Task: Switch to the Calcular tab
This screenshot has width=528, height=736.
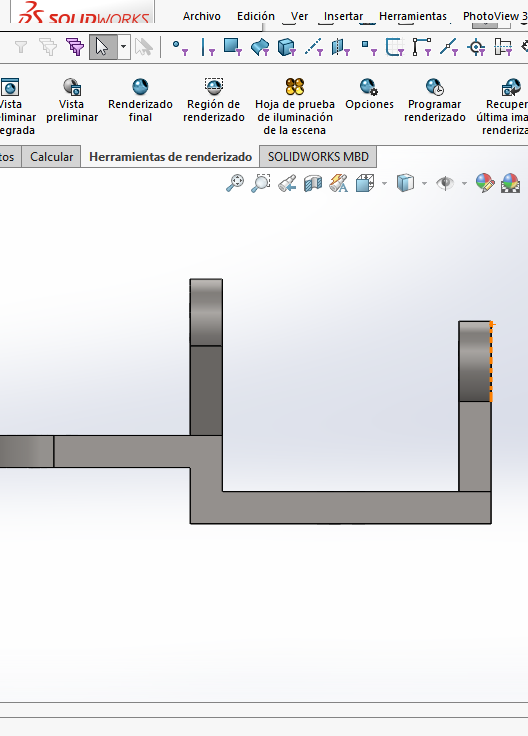Action: tap(51, 157)
